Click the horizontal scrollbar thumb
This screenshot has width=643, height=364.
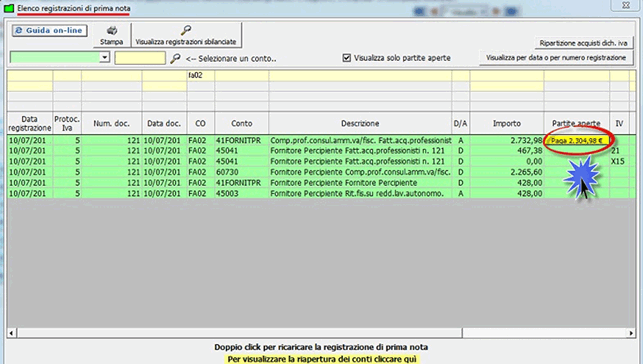pyautogui.click(x=239, y=333)
